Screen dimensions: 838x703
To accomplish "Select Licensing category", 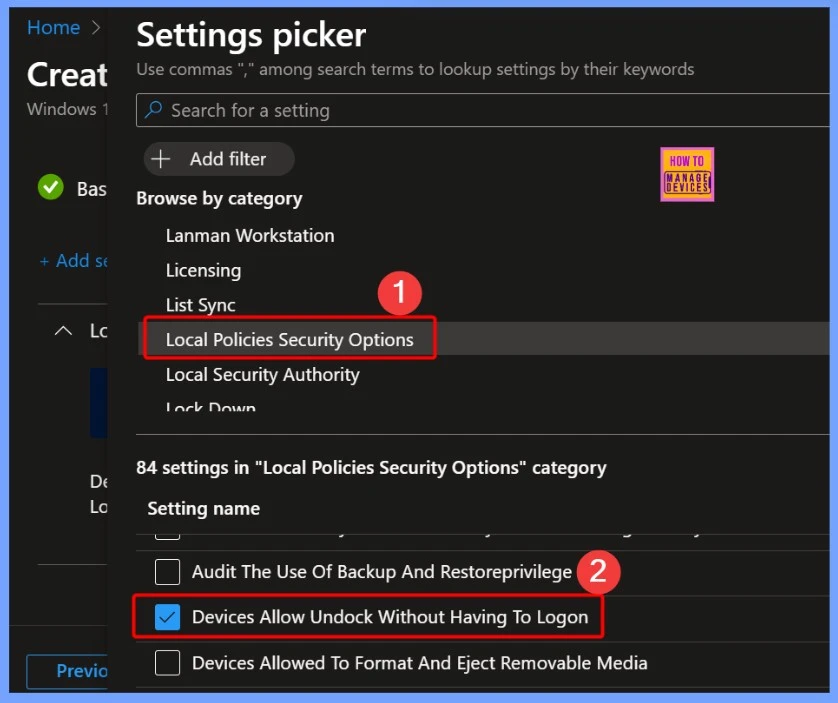I will click(203, 271).
